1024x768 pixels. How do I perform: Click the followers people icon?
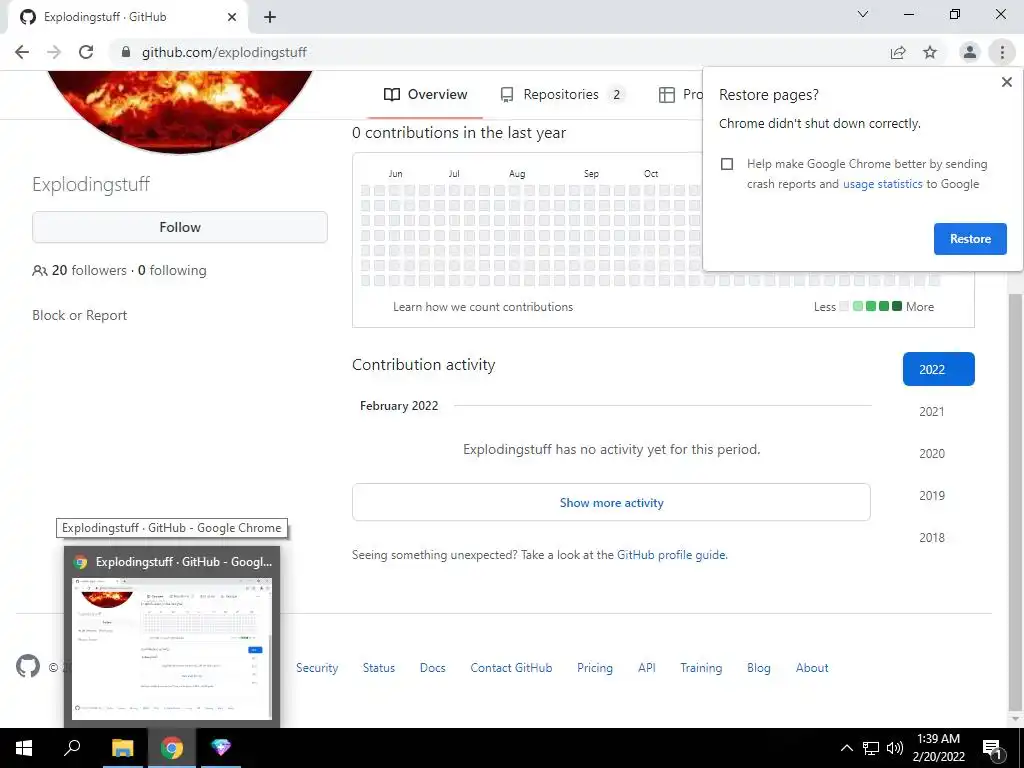pos(40,270)
